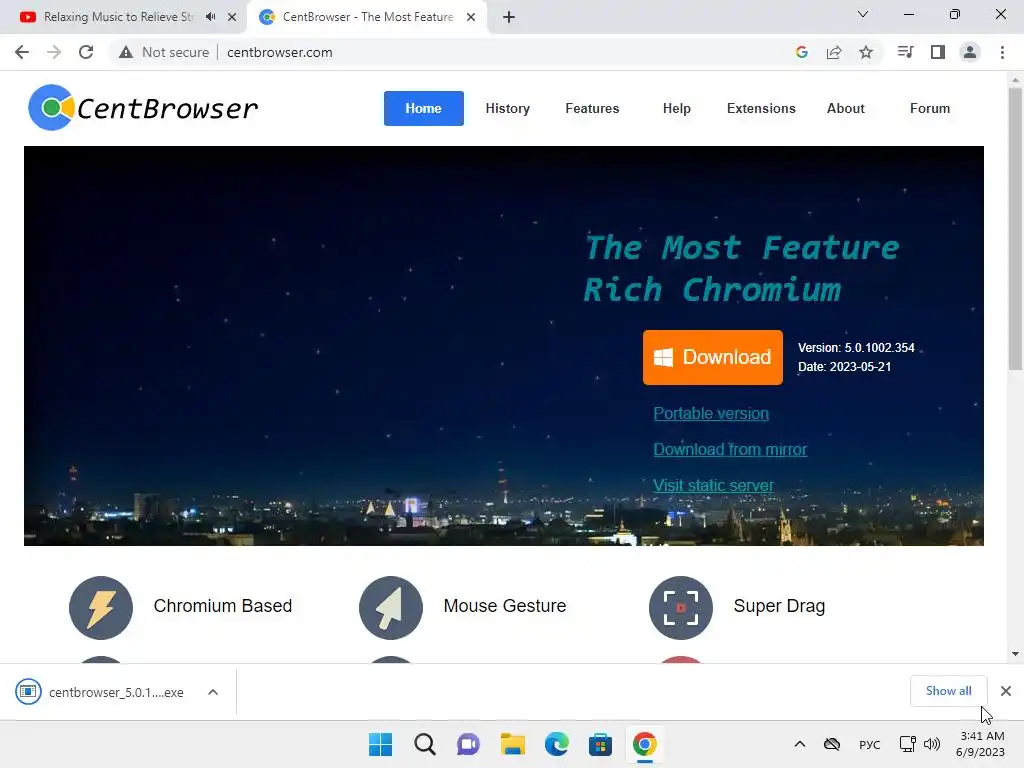Open the Extensions page
The width and height of the screenshot is (1024, 768).
coord(761,108)
